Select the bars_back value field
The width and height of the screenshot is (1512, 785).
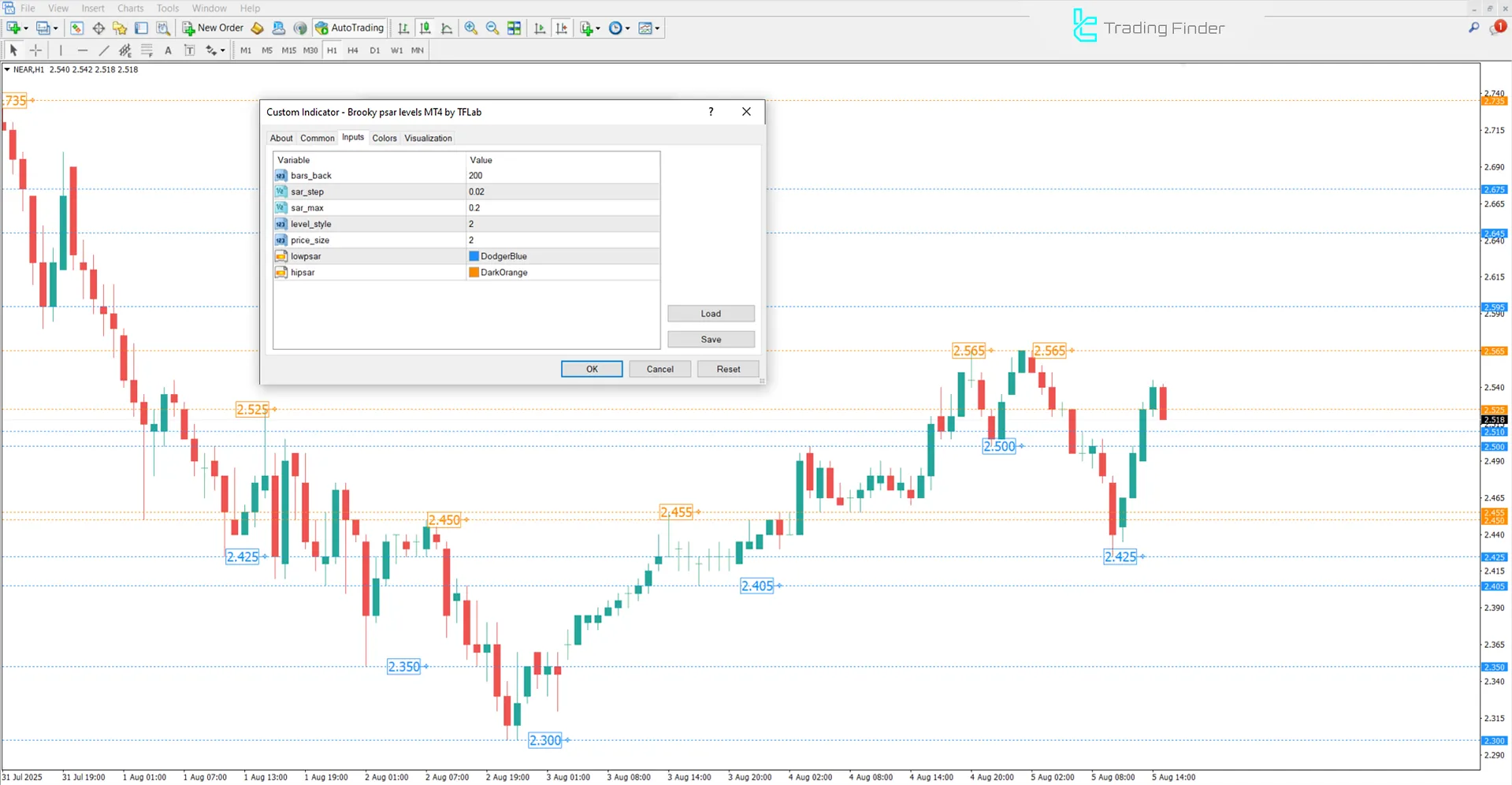(552, 175)
